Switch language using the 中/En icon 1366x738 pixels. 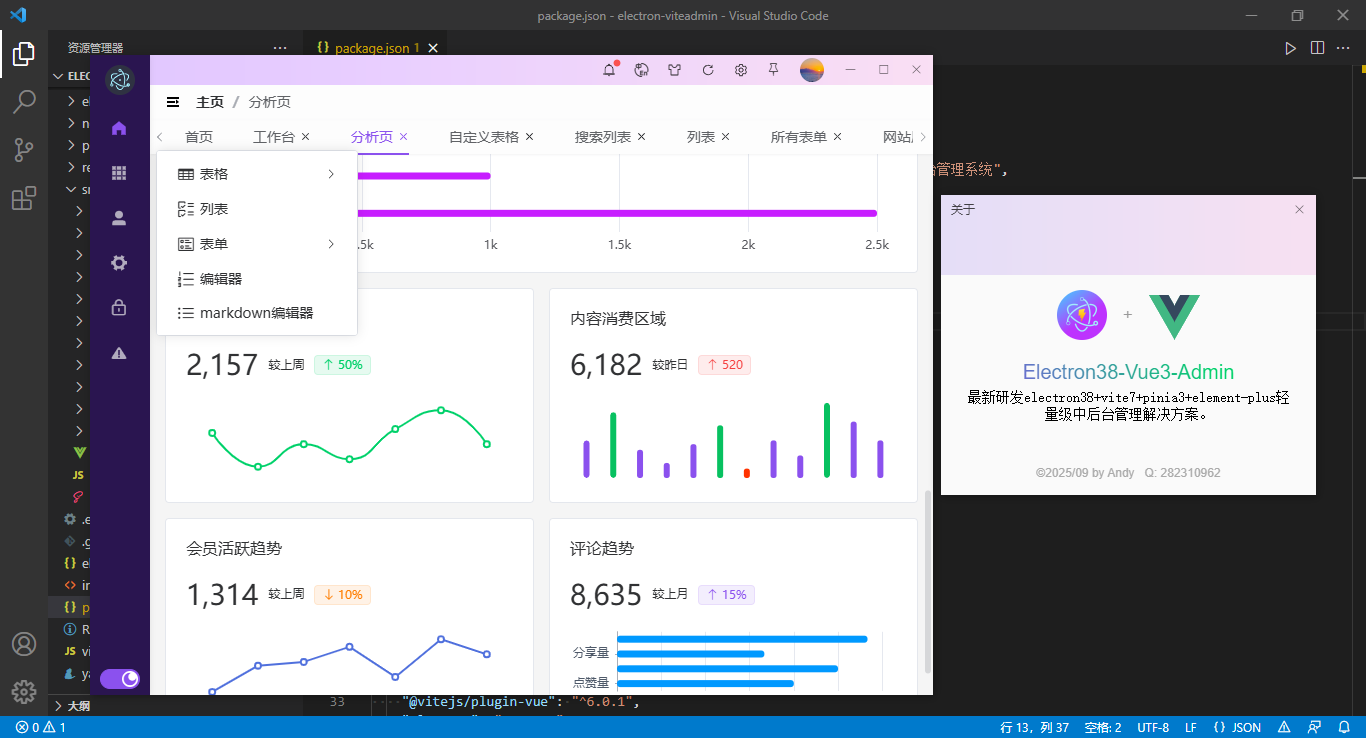coord(641,70)
